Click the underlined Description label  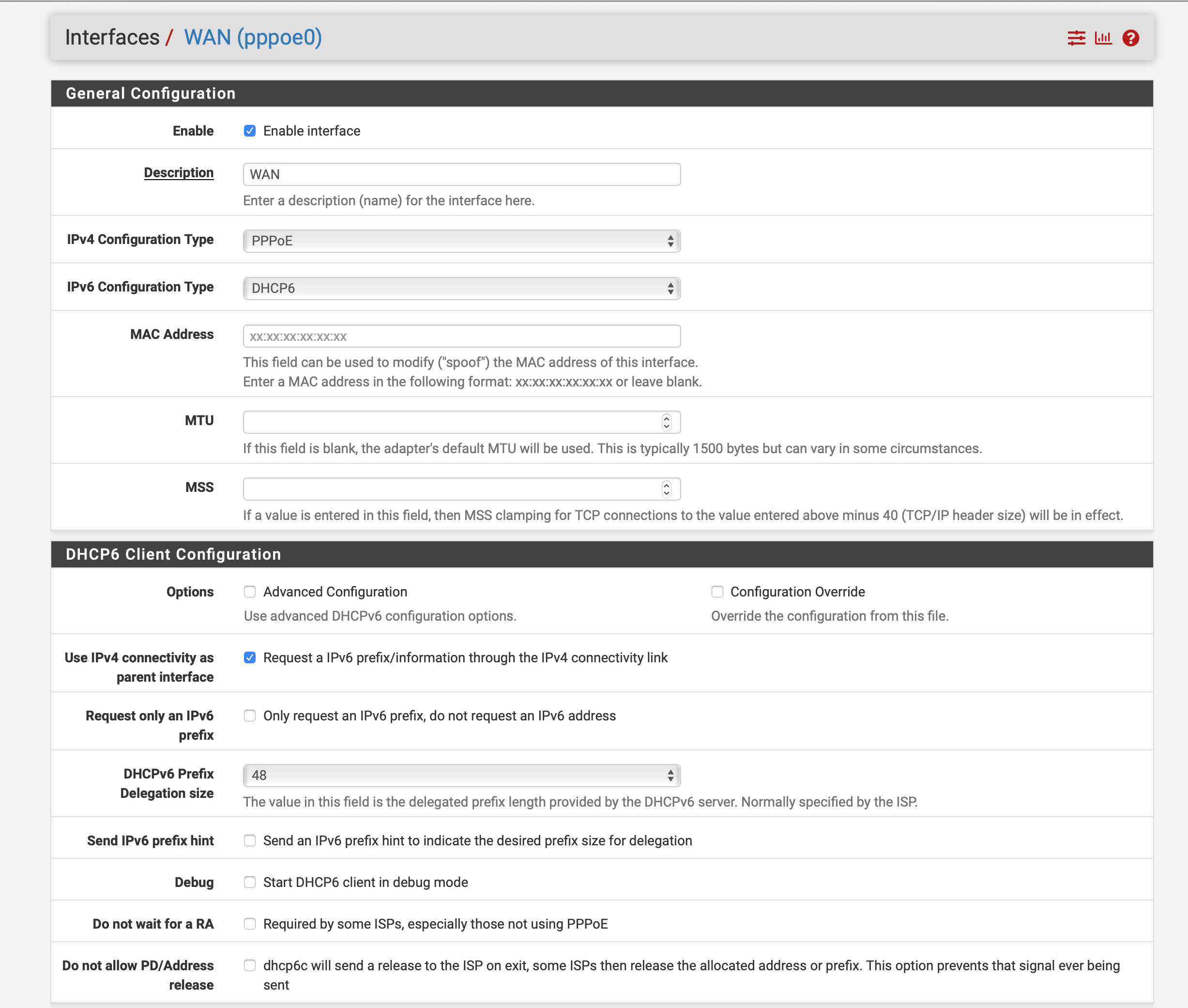tap(179, 172)
